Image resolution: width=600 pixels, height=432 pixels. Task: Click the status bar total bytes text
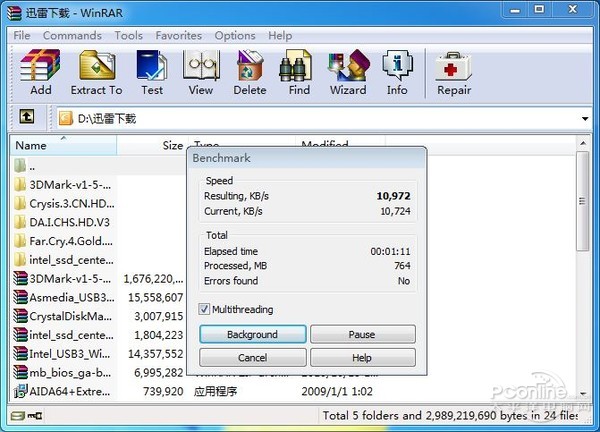click(450, 416)
